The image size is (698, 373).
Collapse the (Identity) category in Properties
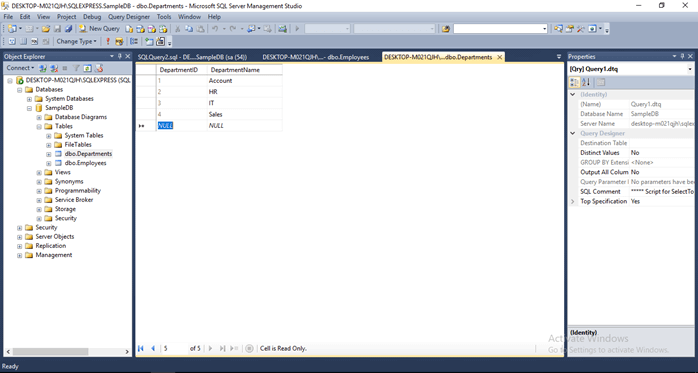(x=573, y=94)
